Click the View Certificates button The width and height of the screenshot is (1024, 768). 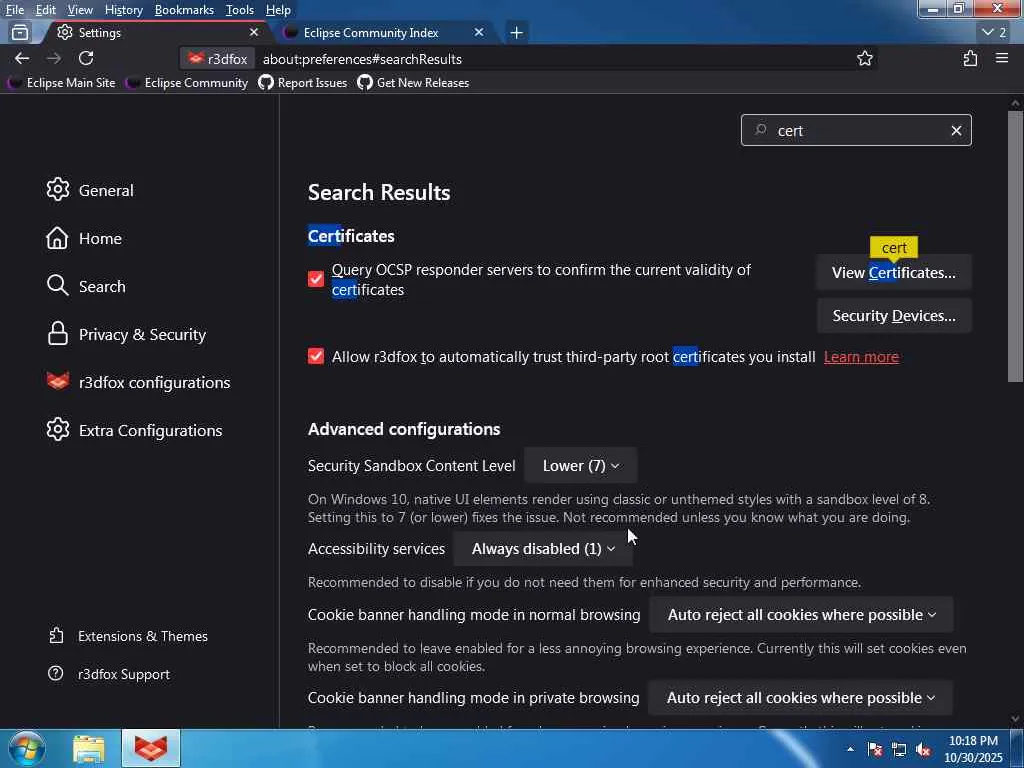click(x=894, y=272)
